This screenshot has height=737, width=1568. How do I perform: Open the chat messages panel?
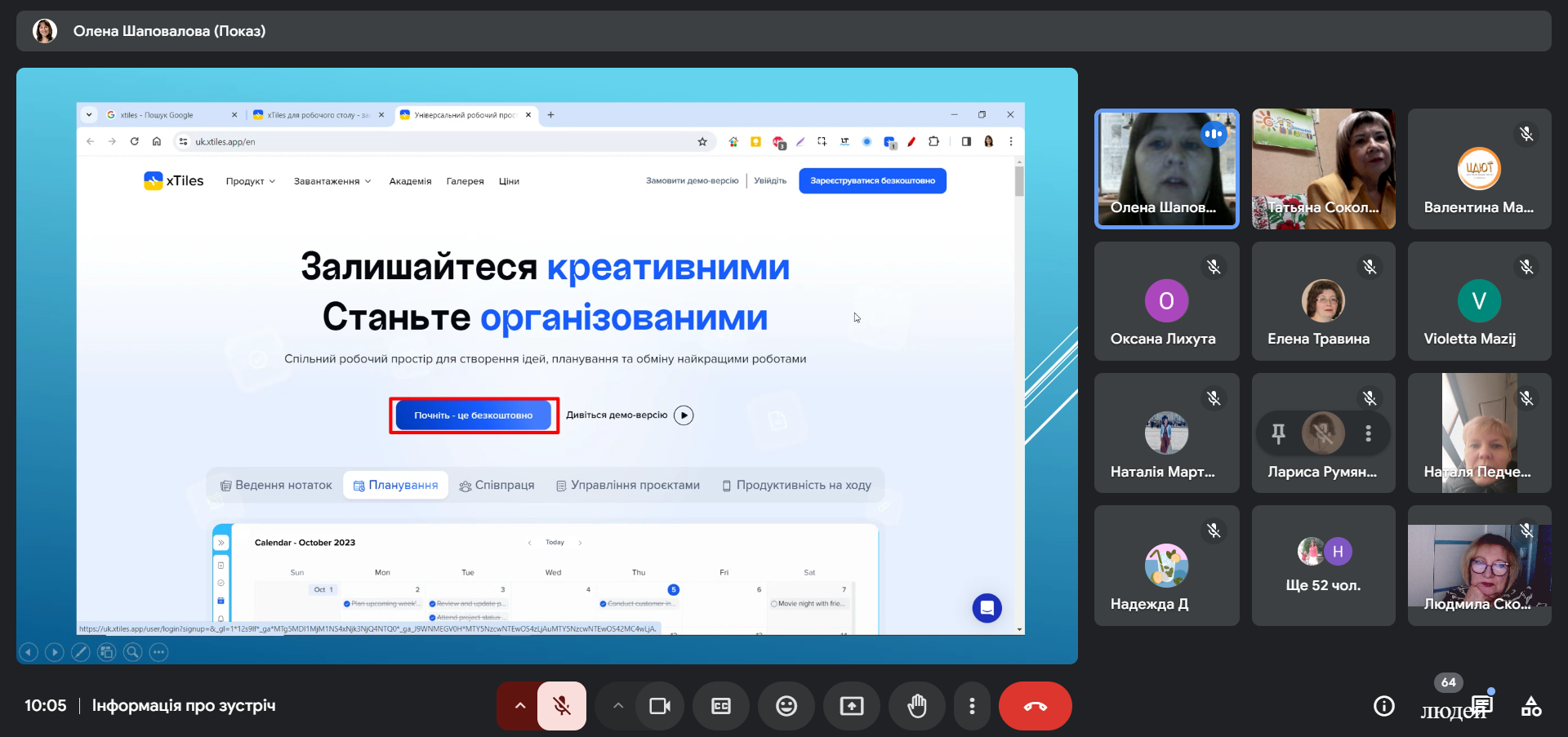[x=1481, y=705]
